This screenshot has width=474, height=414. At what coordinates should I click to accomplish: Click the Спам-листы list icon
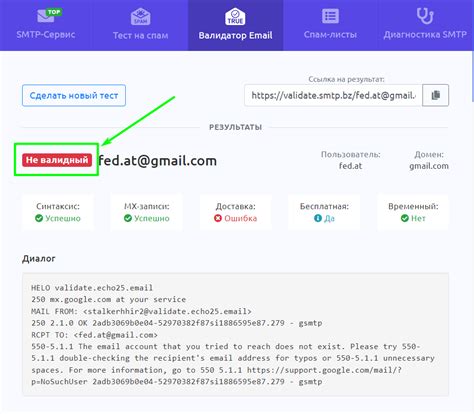[x=330, y=16]
